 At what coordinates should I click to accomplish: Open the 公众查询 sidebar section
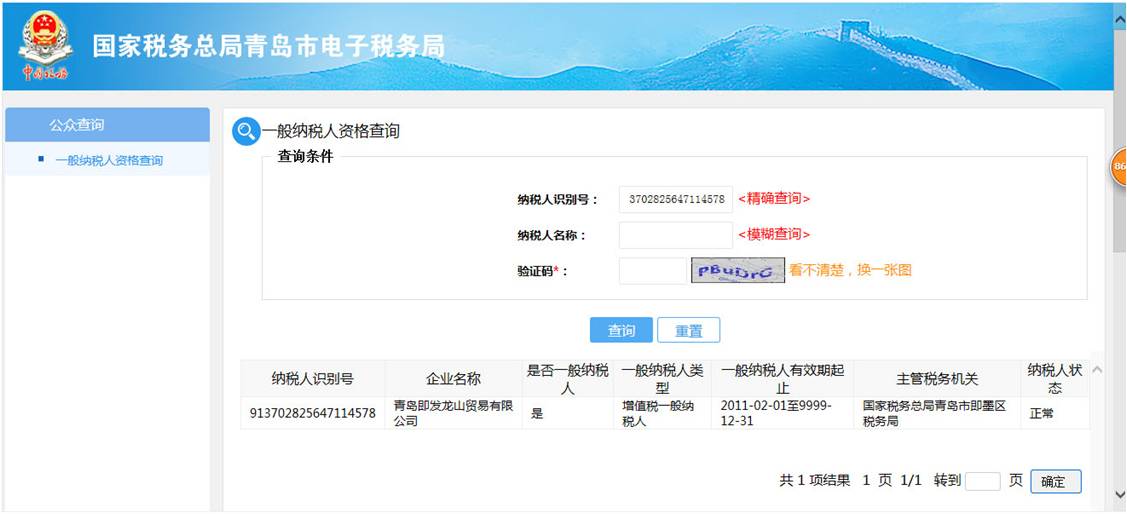(x=107, y=125)
